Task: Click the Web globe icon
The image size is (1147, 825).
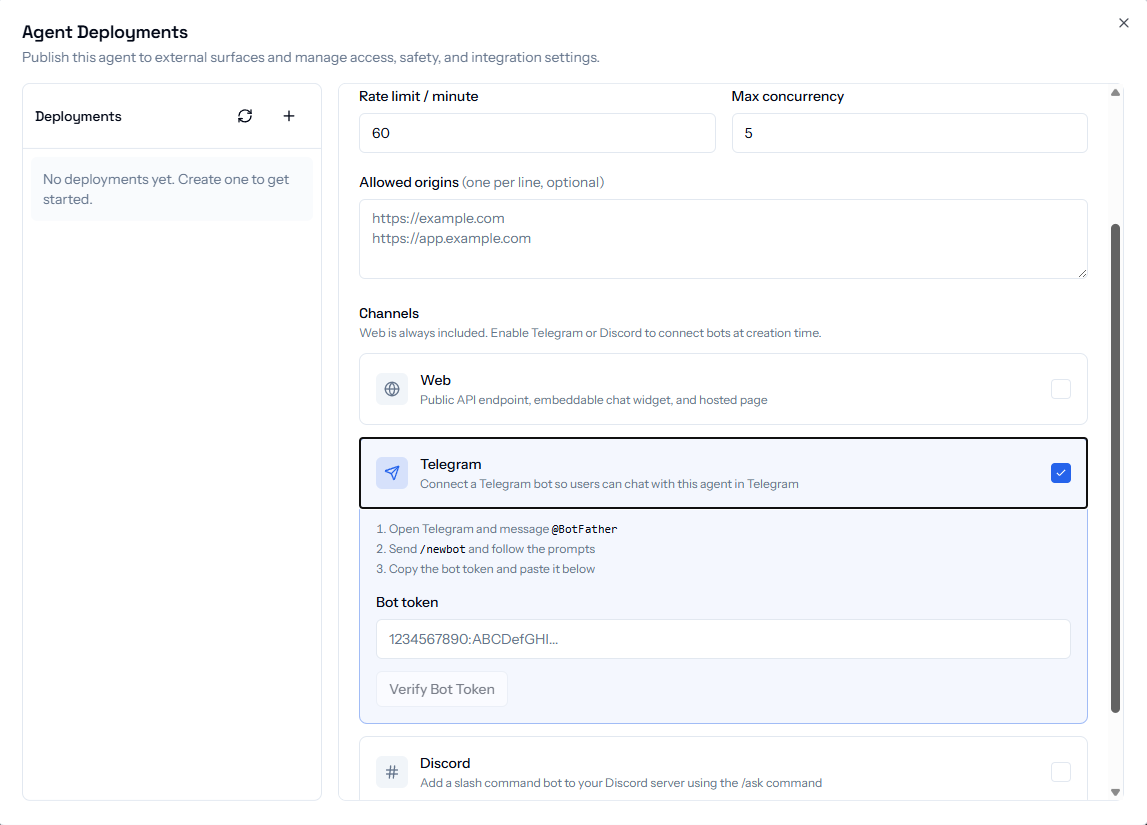Action: click(x=392, y=389)
